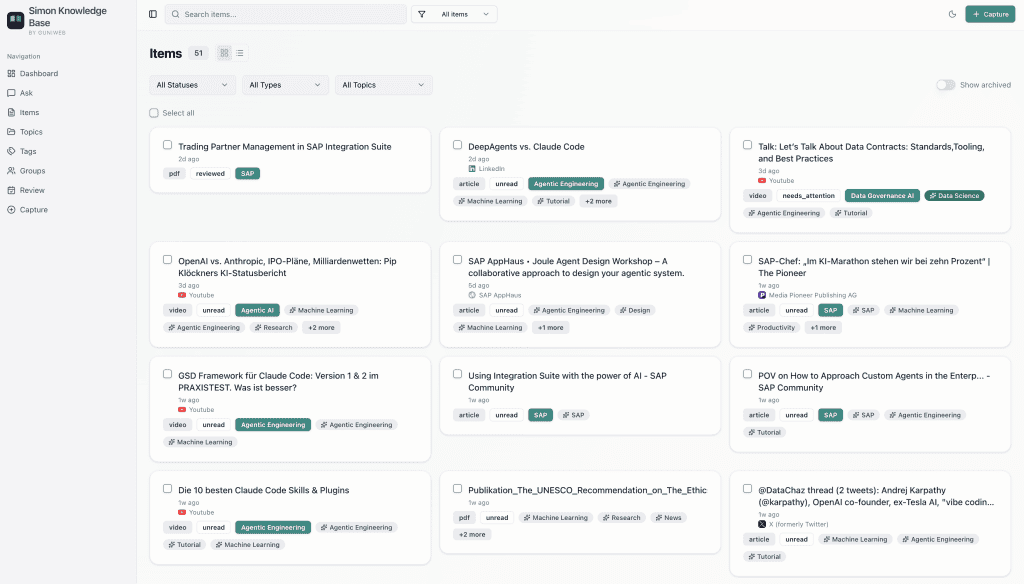Screen dimensions: 1024x584
Task: Open Groups in the navigation
Action: (33, 170)
